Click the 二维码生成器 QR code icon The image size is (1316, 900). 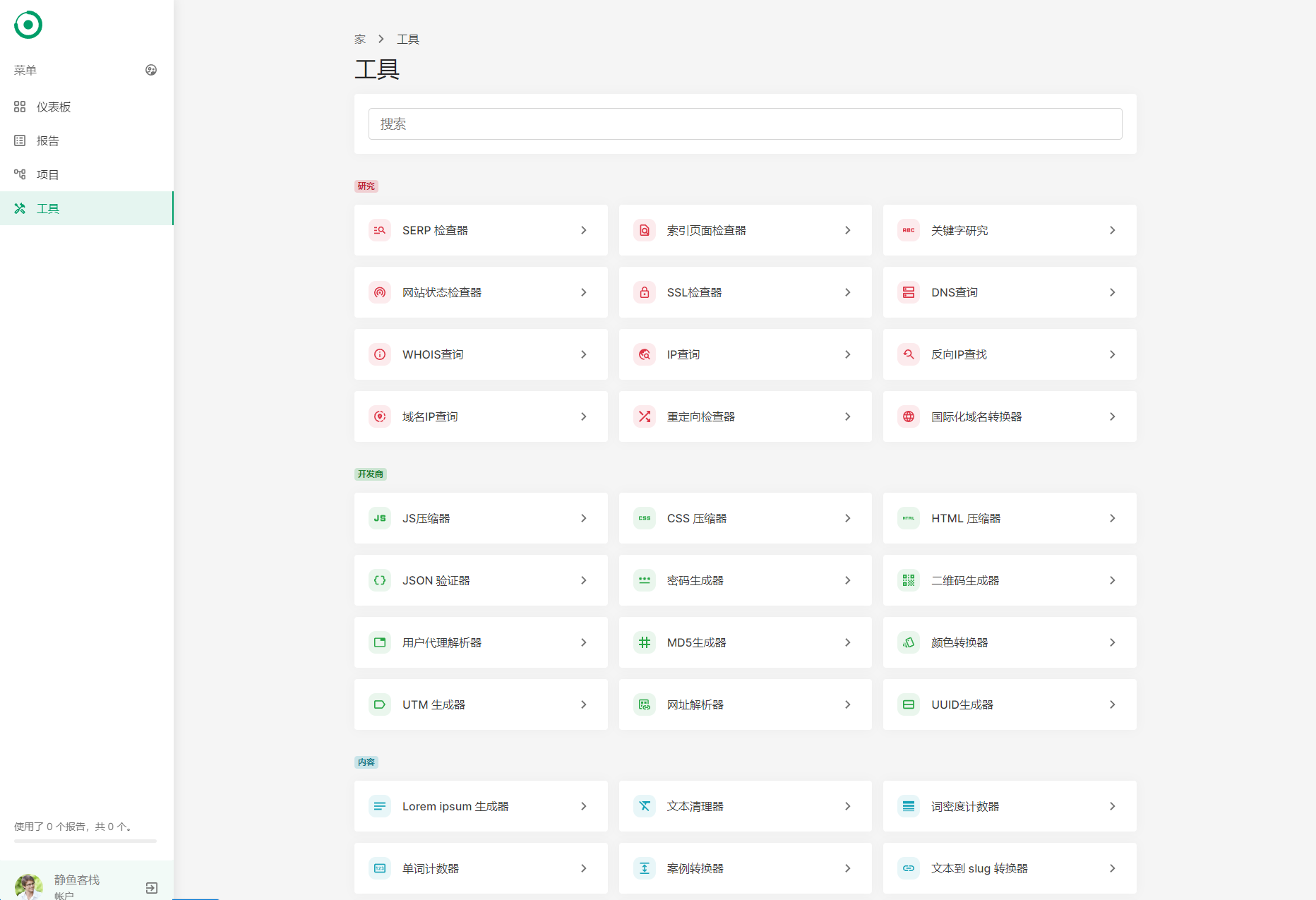pos(909,580)
